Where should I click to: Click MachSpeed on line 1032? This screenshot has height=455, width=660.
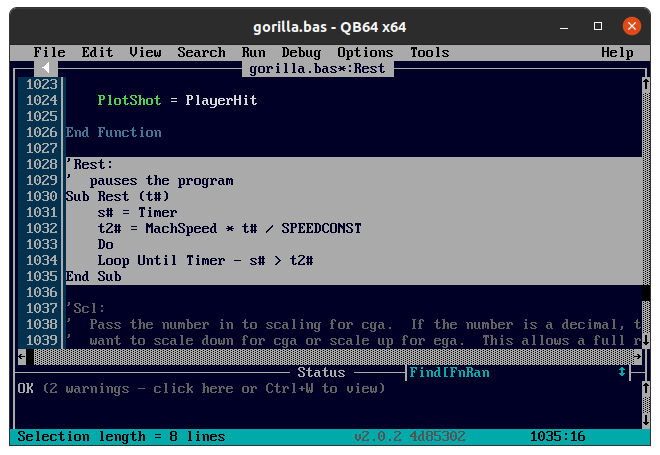181,228
